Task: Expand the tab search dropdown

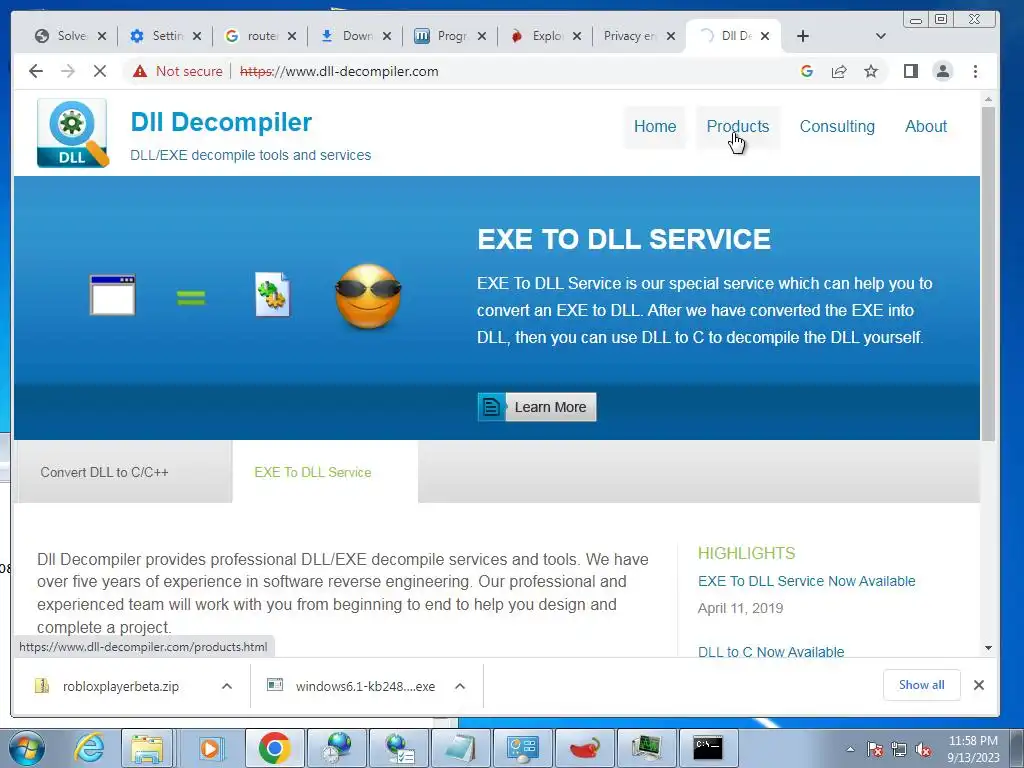Action: (880, 36)
